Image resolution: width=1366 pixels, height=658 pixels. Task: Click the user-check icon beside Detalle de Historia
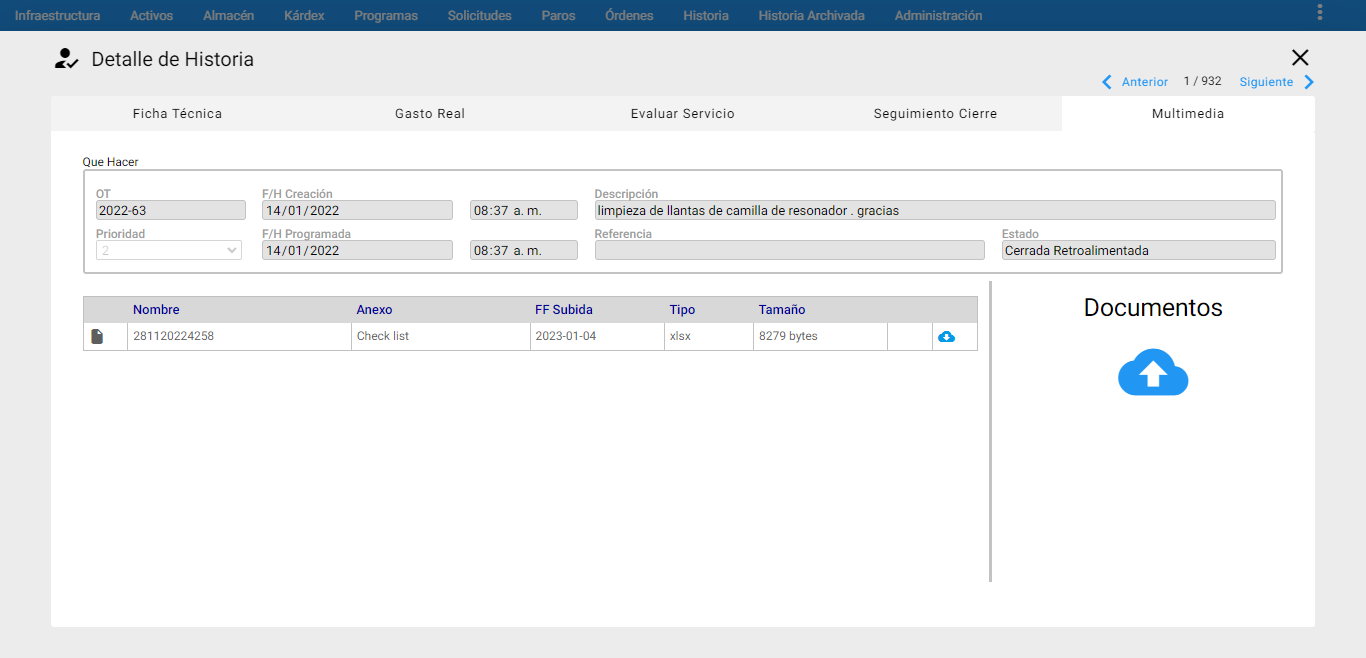tap(66, 59)
